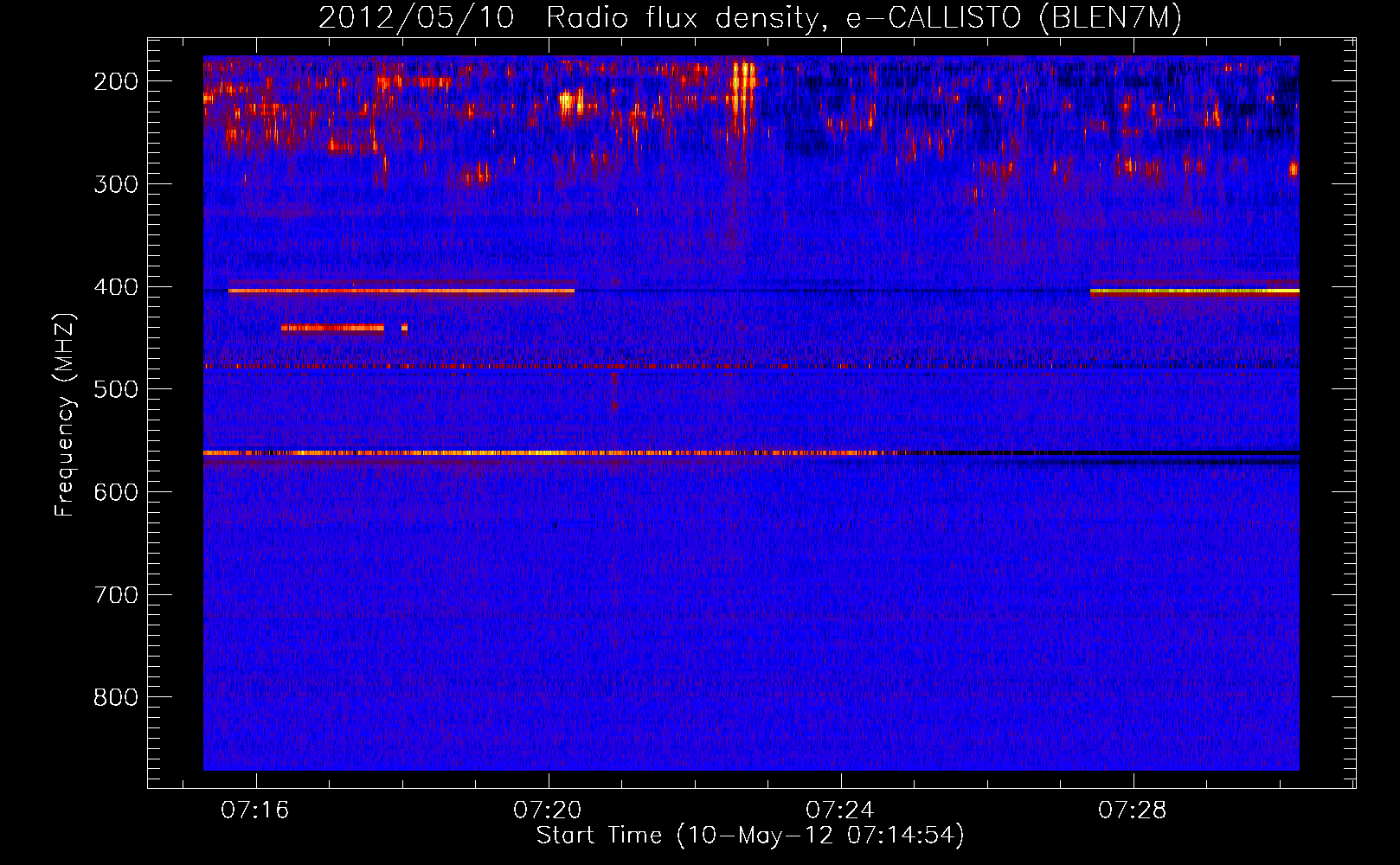Click the plot title '2012/05/10 Radio flux density, e-CALLISTO (BLEN7M)'

(749, 17)
